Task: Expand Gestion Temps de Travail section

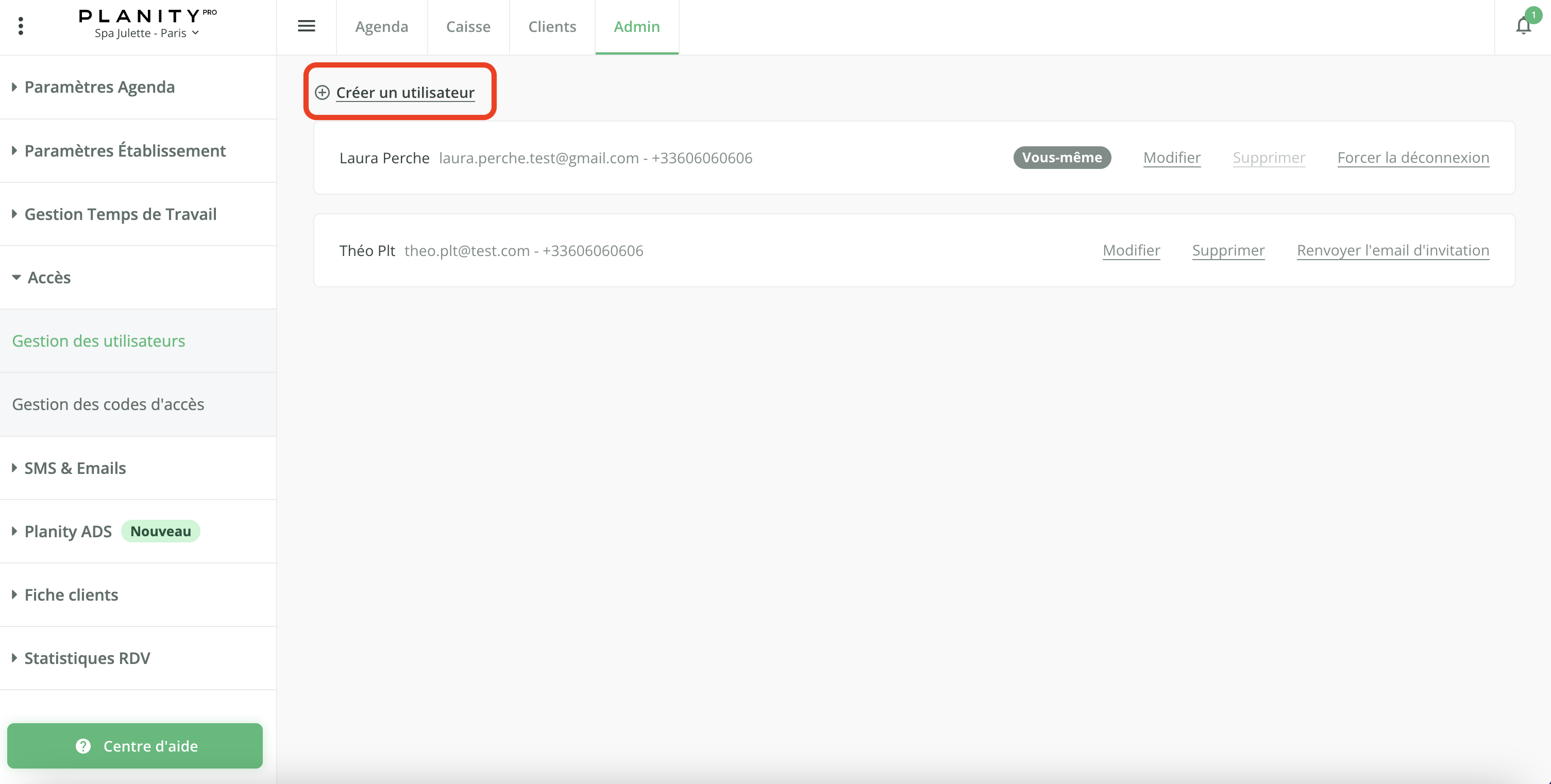Action: pos(120,214)
